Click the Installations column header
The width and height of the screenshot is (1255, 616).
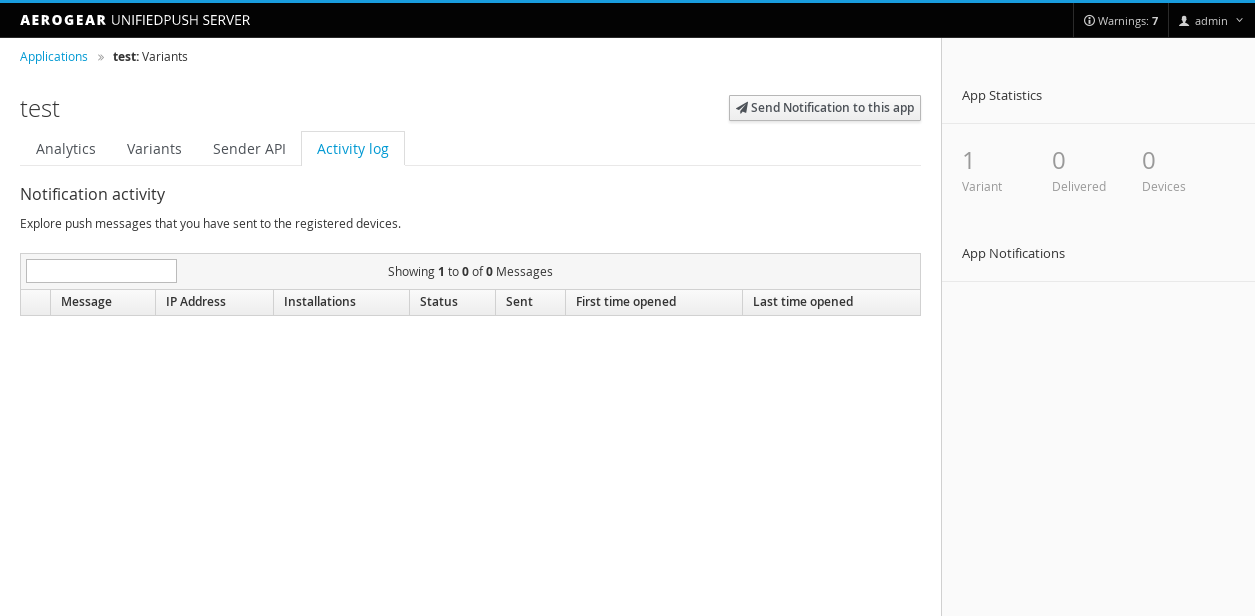coord(320,302)
